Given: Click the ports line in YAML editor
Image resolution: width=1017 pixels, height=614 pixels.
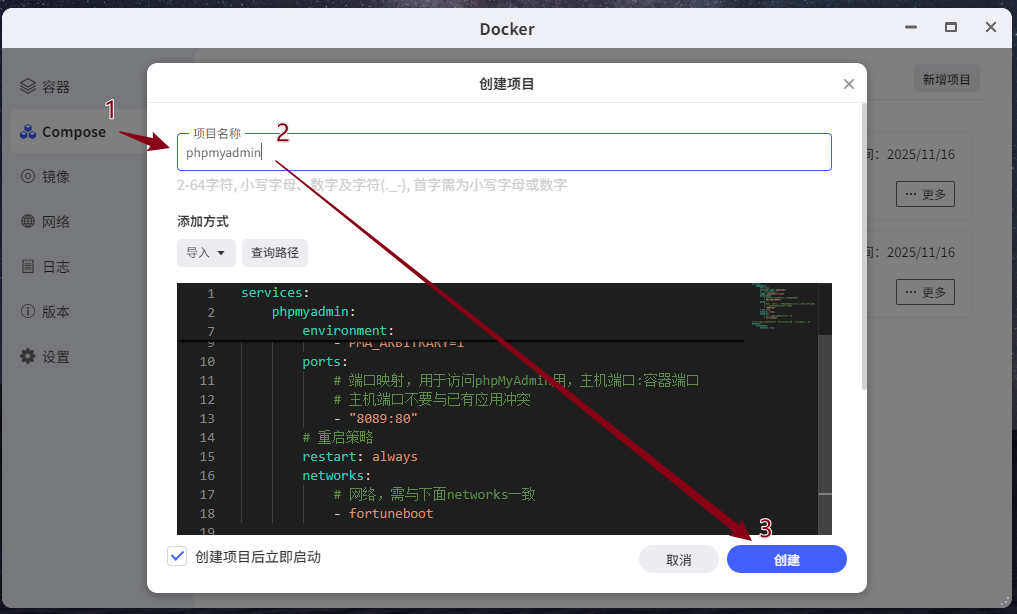Looking at the screenshot, I should [x=325, y=362].
